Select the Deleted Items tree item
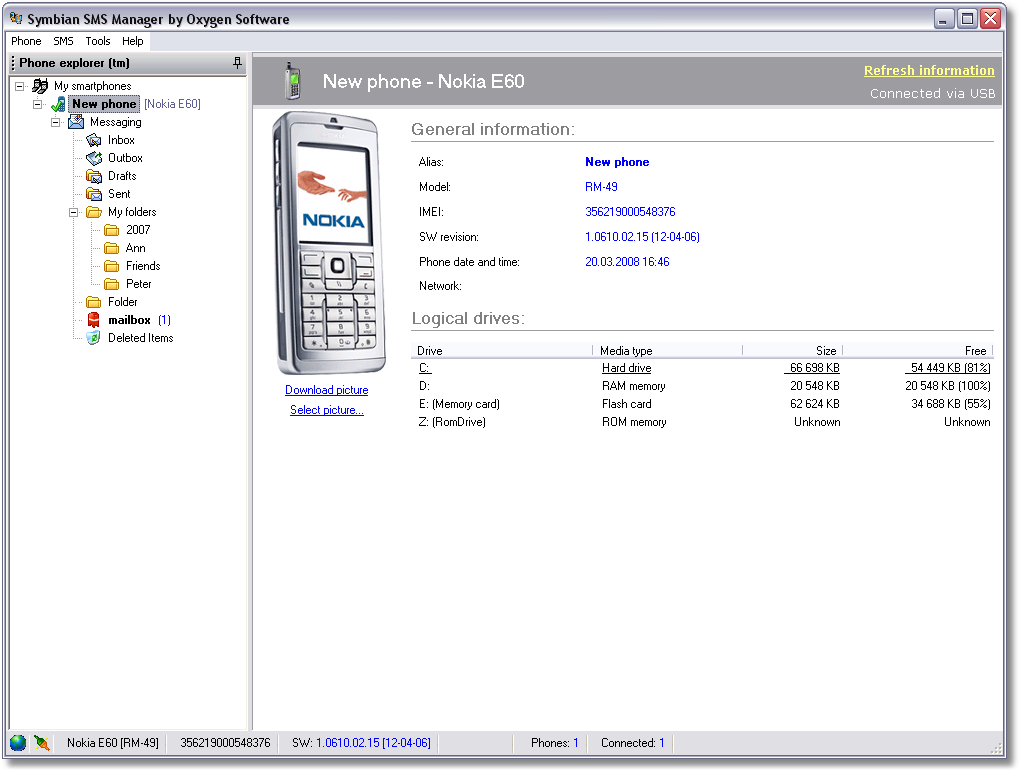Image resolution: width=1021 pixels, height=773 pixels. [141, 338]
